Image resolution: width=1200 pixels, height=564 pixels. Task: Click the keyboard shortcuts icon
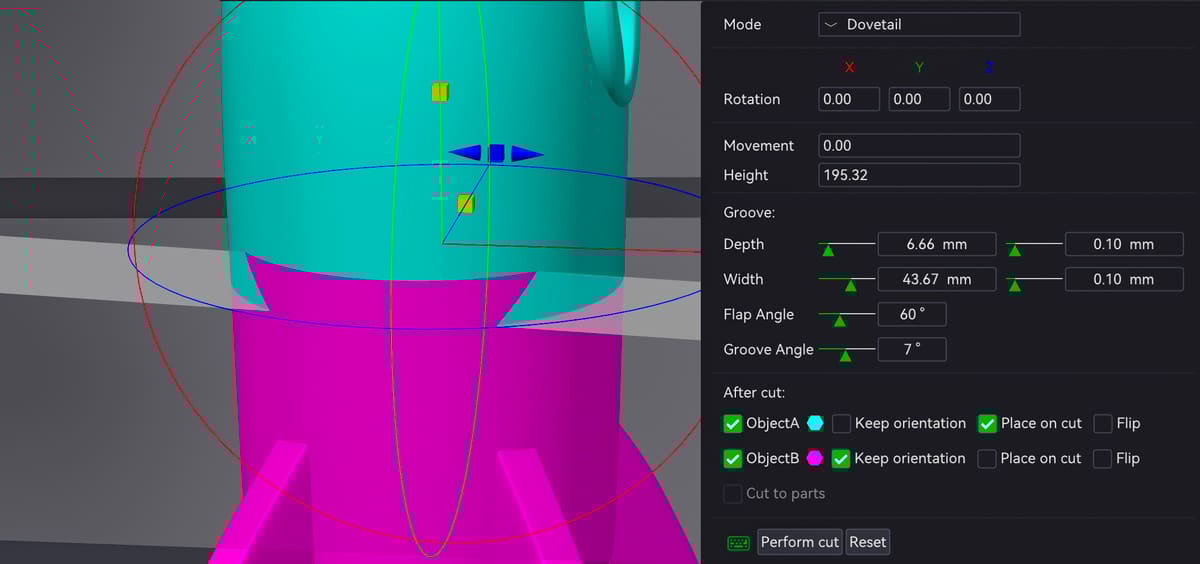coord(738,542)
